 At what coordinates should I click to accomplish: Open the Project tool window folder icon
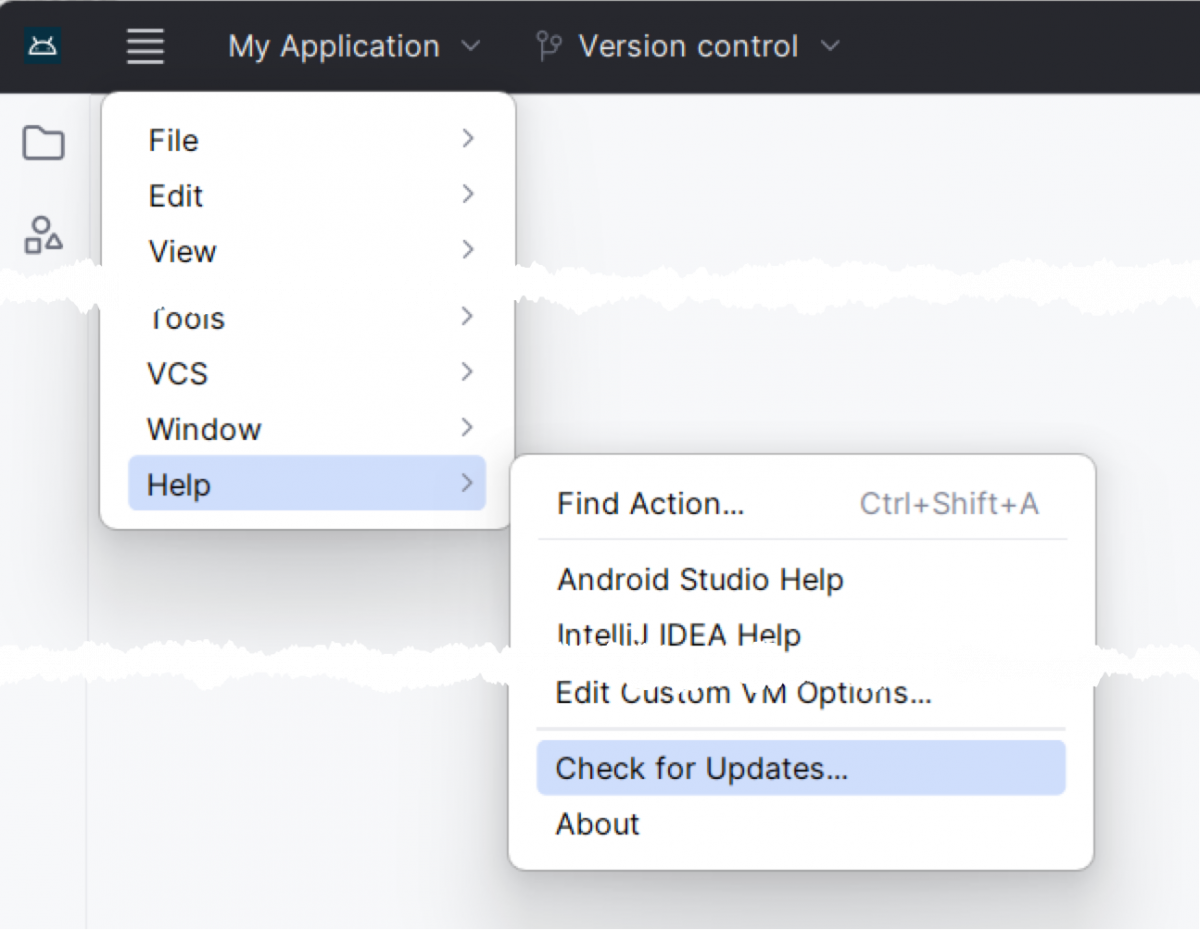43,143
